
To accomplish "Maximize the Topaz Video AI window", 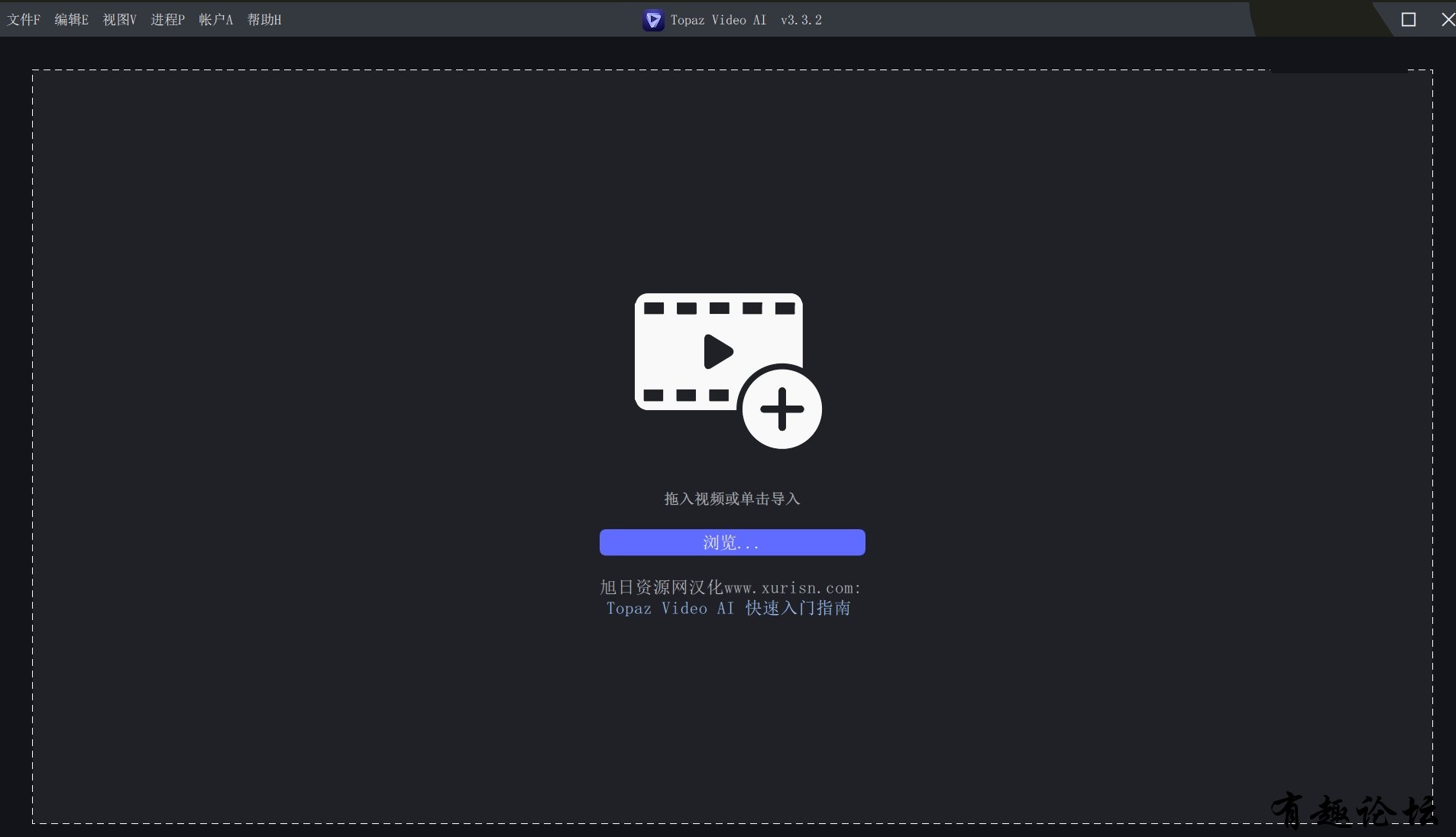I will pos(1409,20).
